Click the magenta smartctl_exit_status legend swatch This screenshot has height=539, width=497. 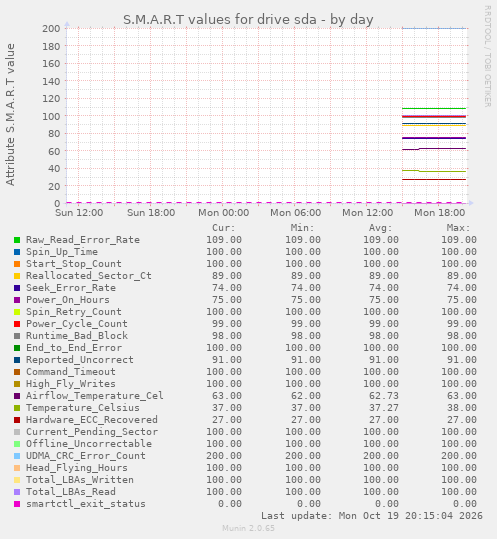[17, 504]
